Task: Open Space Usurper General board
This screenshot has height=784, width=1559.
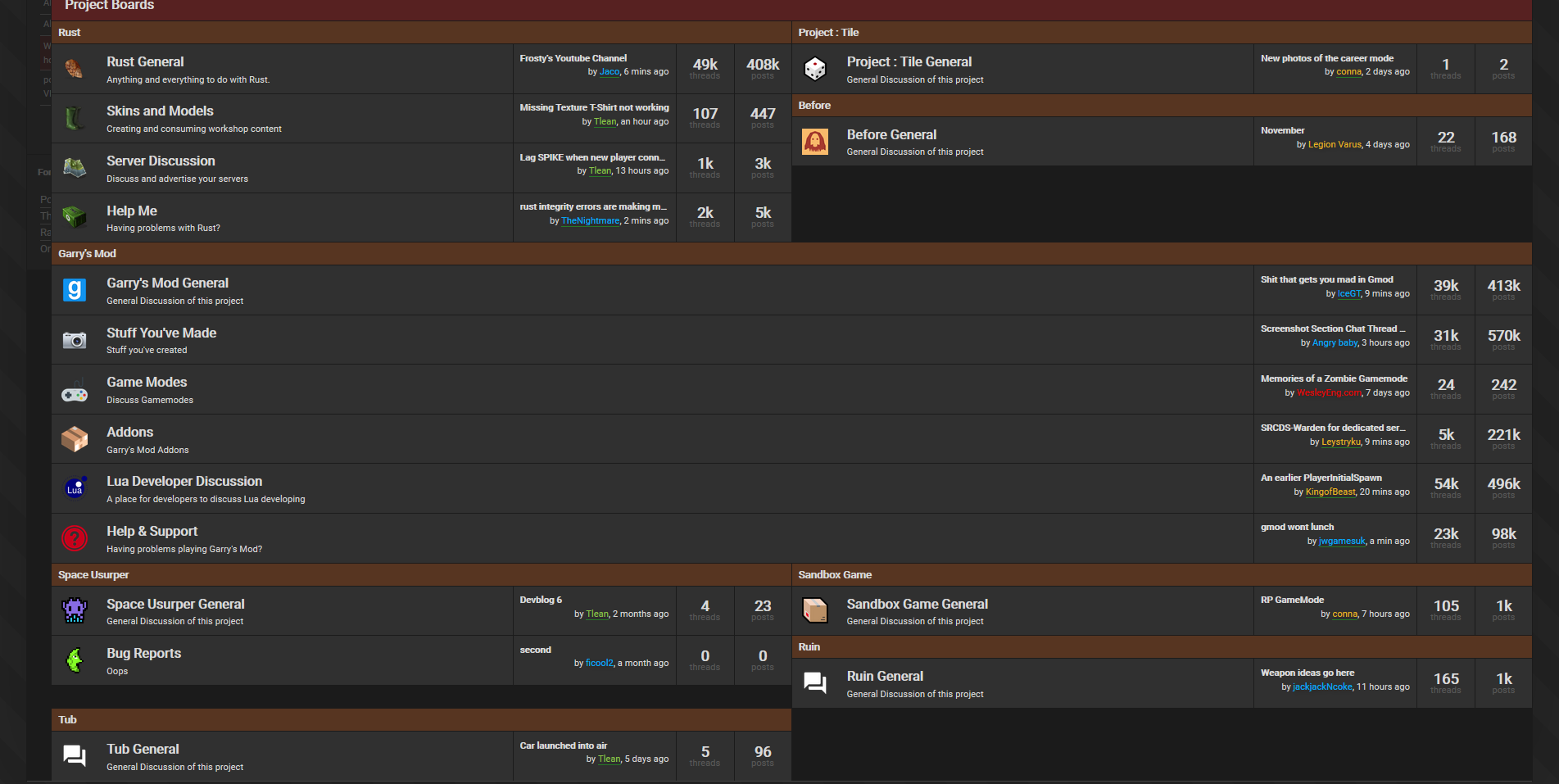Action: (175, 604)
